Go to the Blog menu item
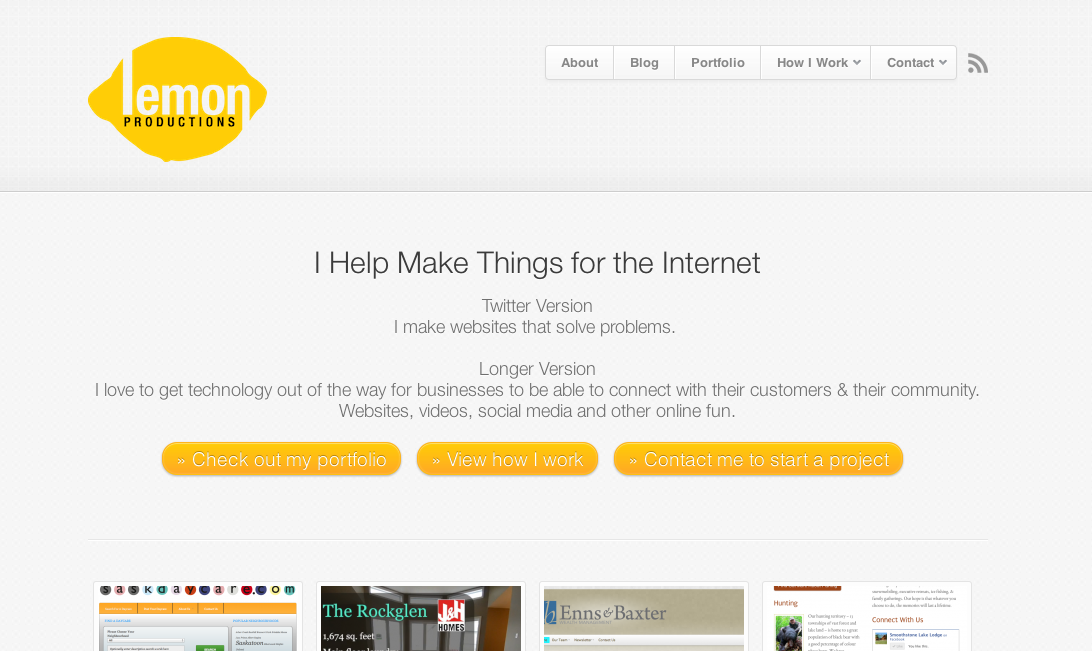The width and height of the screenshot is (1092, 651). click(644, 63)
